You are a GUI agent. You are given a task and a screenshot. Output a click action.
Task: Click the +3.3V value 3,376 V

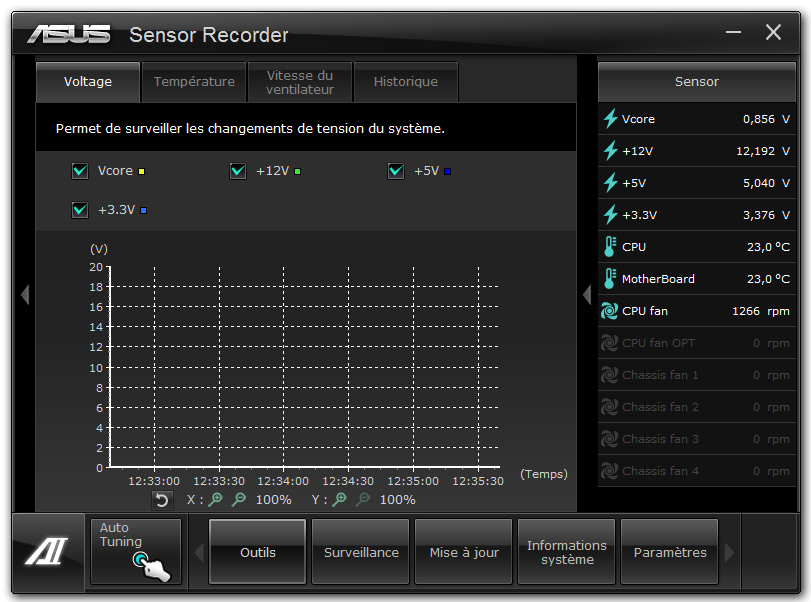[x=767, y=215]
